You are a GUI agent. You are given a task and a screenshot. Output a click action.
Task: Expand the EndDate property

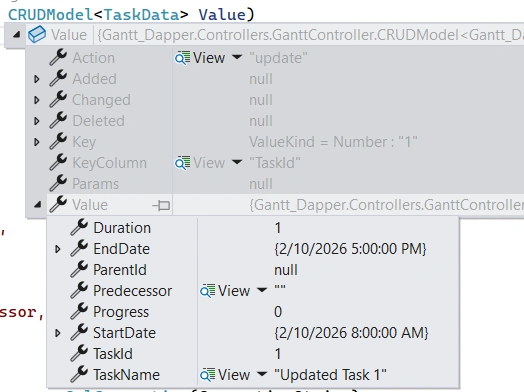pos(57,249)
